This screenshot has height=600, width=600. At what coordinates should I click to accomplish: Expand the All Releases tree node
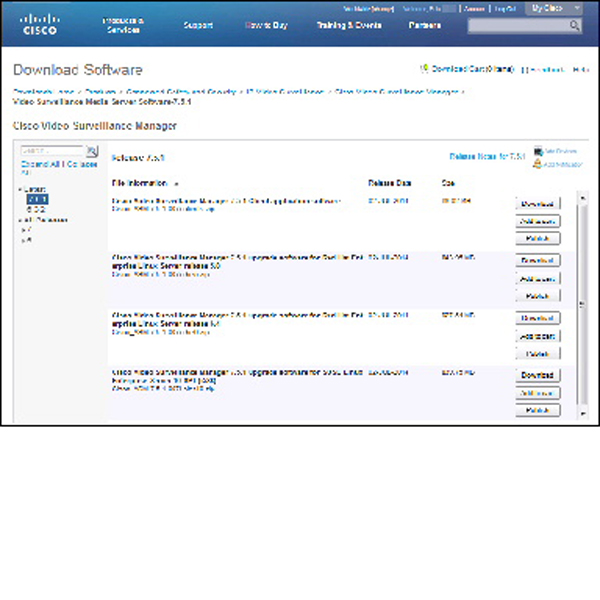tap(20, 220)
